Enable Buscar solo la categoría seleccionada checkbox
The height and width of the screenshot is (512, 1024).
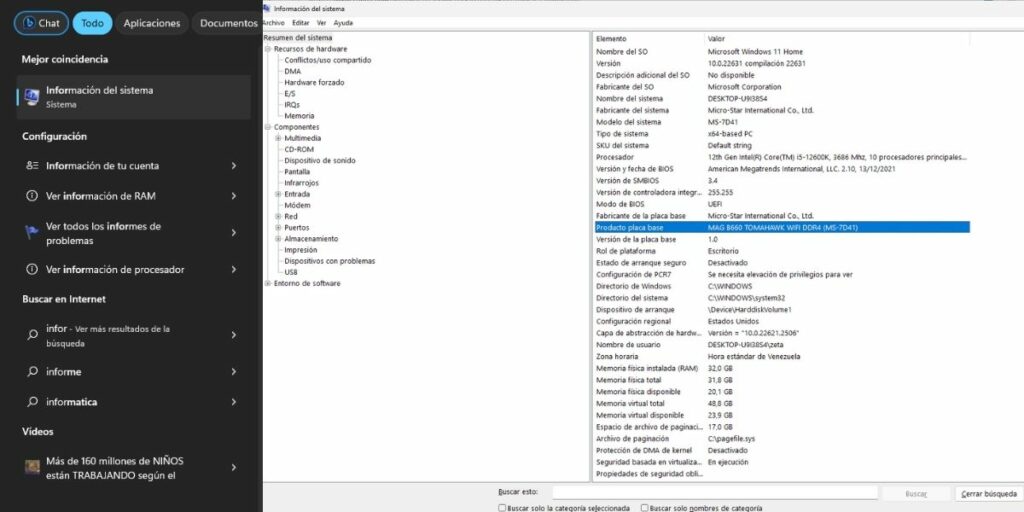coord(502,507)
